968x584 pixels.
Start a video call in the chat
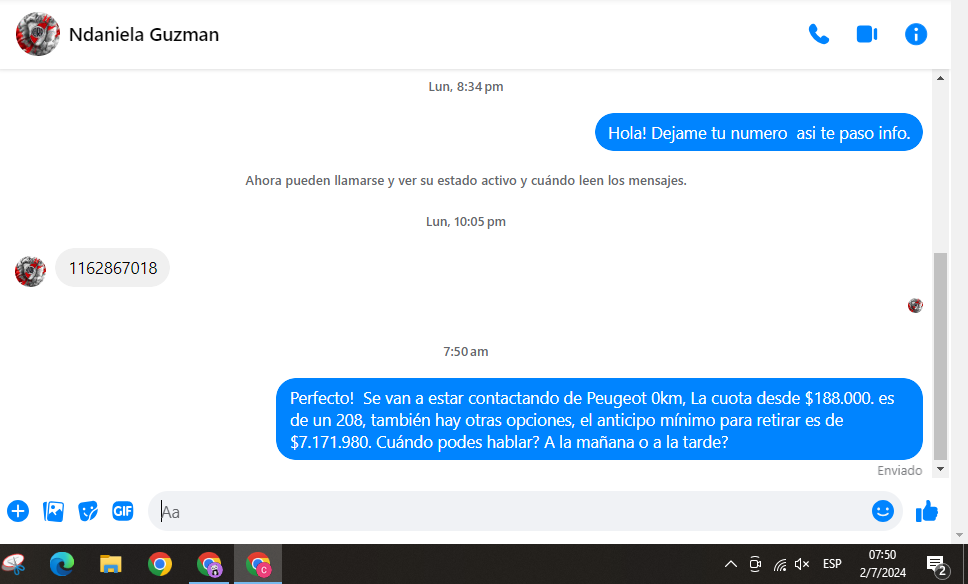click(x=866, y=34)
